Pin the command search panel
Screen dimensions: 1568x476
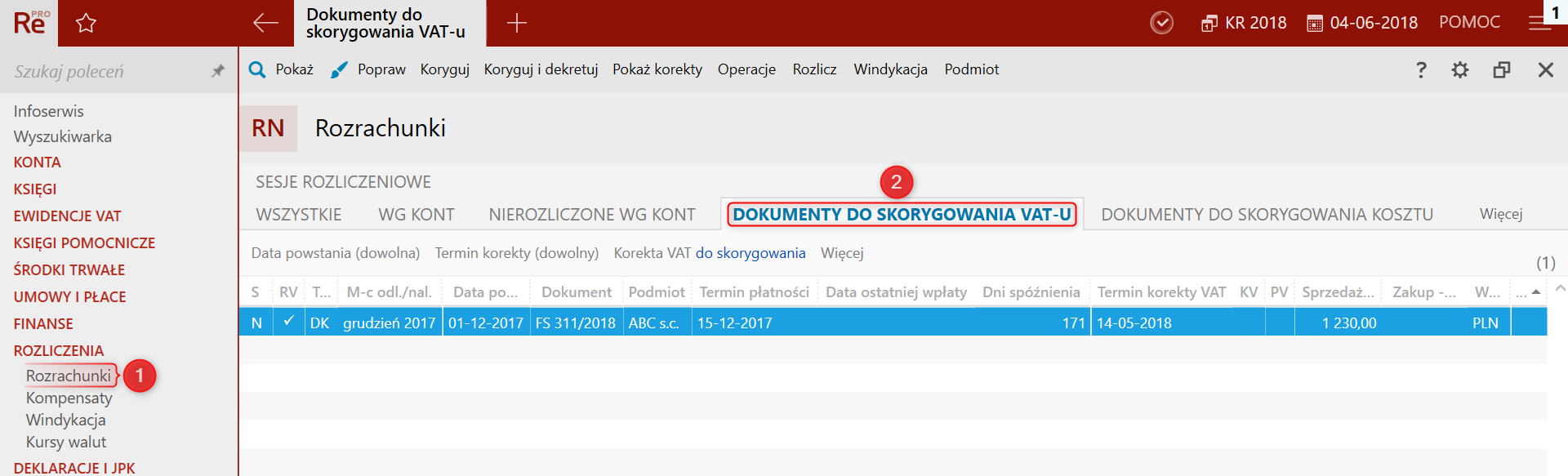point(217,71)
